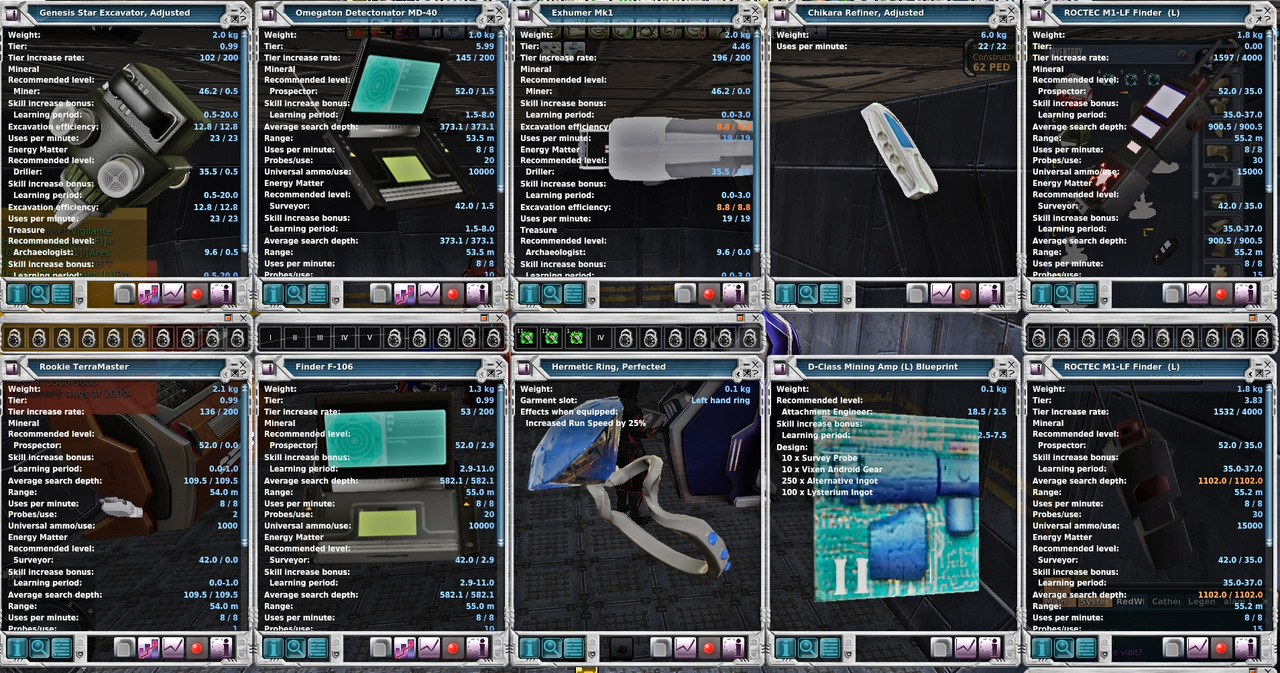Open magnifier inspect icon in Exhumer Mk1 window

552,294
